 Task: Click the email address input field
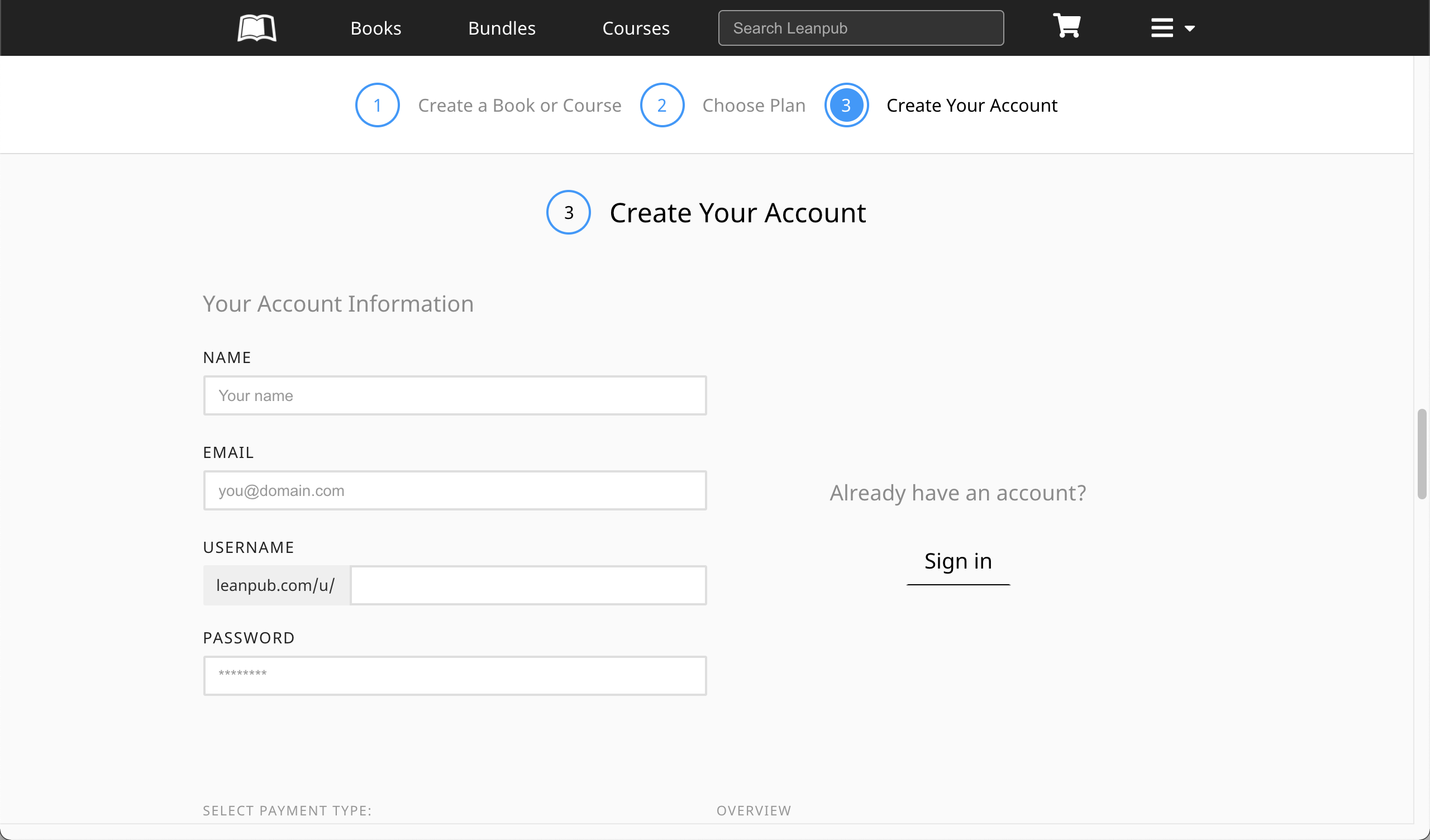(x=455, y=490)
